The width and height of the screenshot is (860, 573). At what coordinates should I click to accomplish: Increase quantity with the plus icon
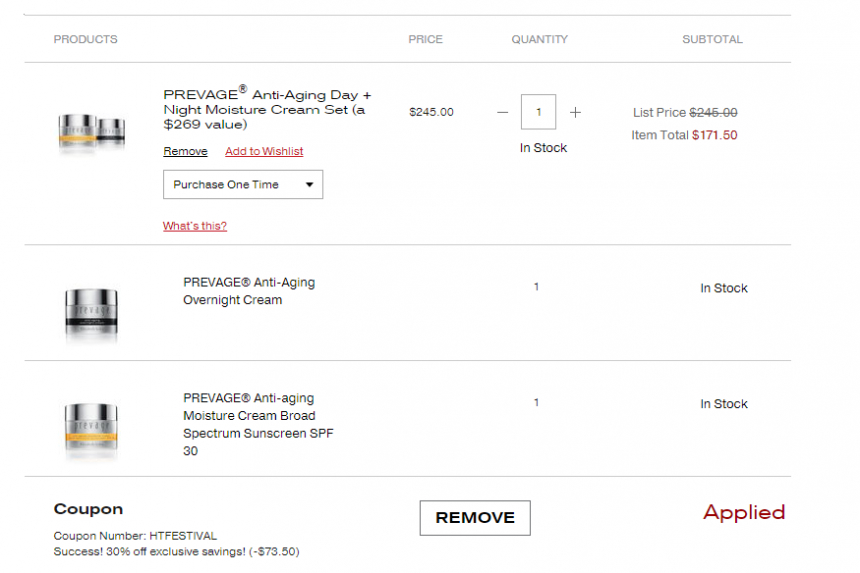(575, 112)
